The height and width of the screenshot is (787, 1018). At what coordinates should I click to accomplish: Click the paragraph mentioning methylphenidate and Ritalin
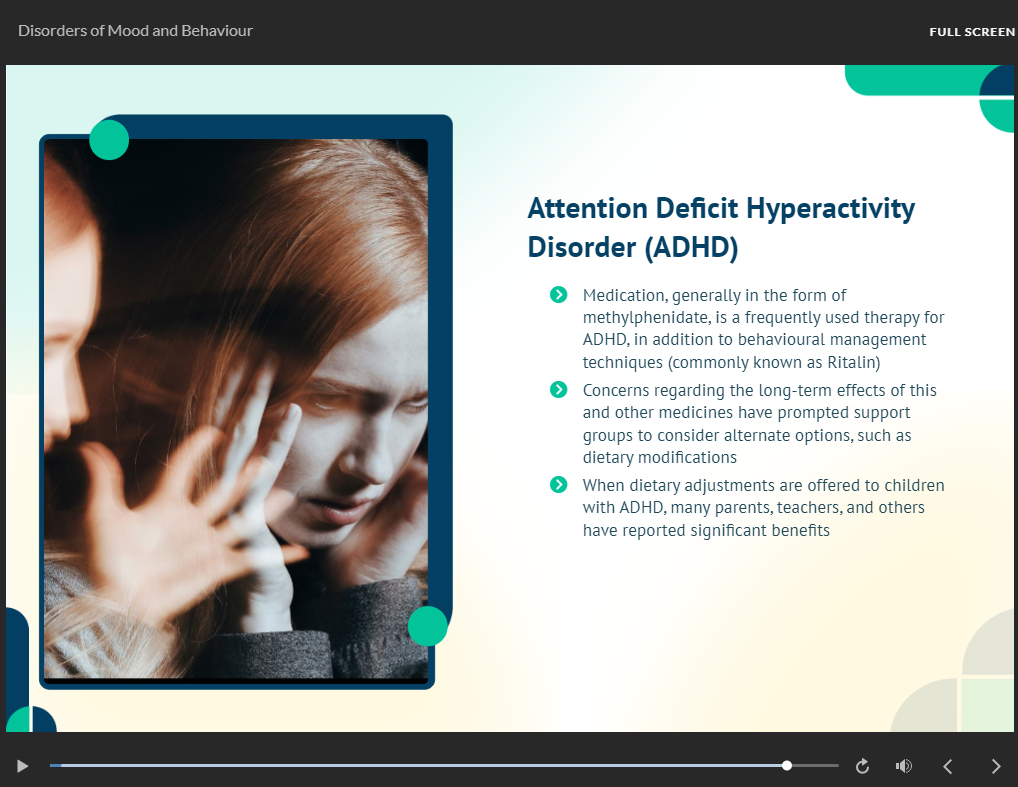pyautogui.click(x=763, y=328)
